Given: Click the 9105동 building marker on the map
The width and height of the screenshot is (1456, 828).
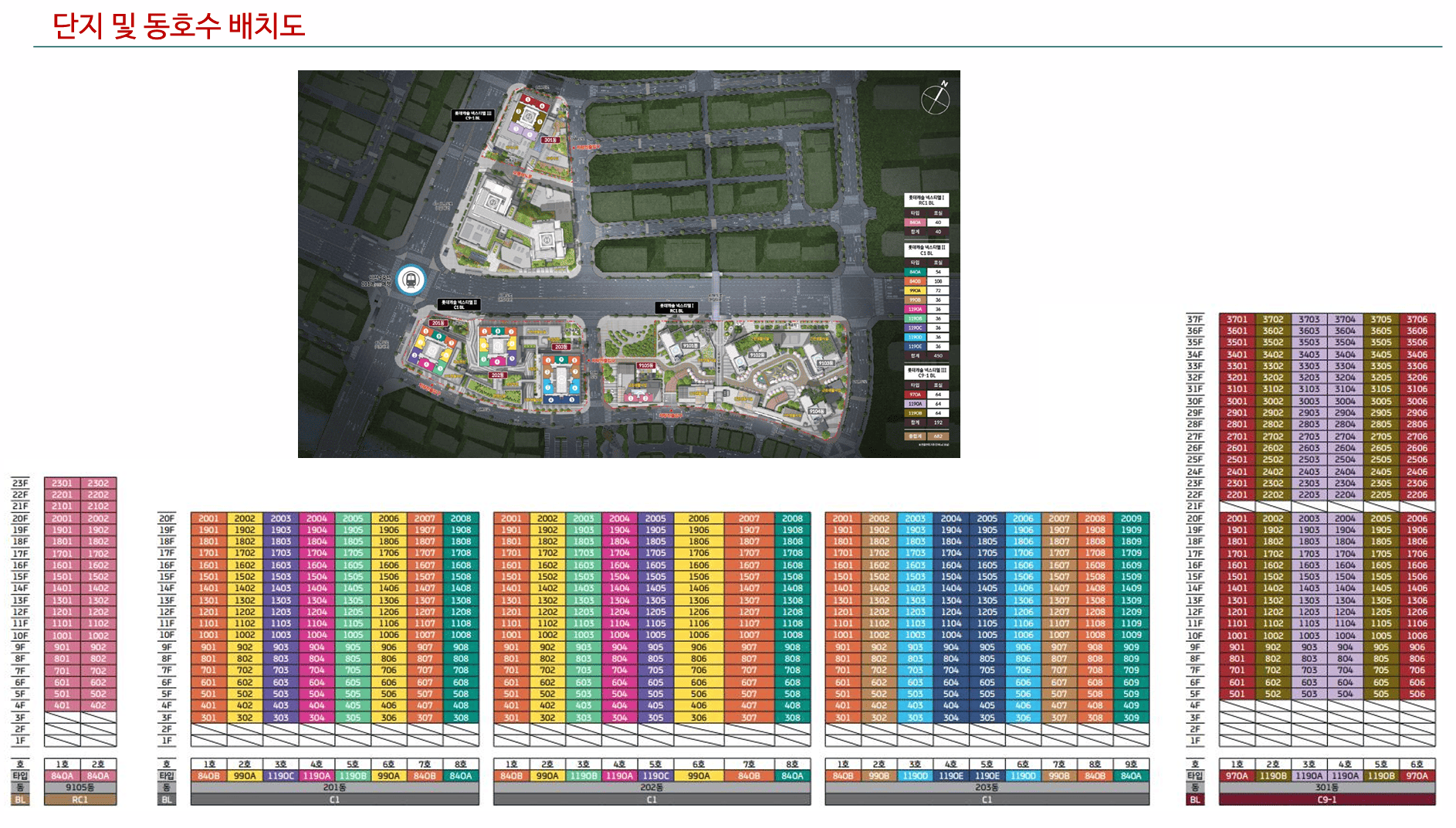Looking at the screenshot, I should pyautogui.click(x=645, y=365).
